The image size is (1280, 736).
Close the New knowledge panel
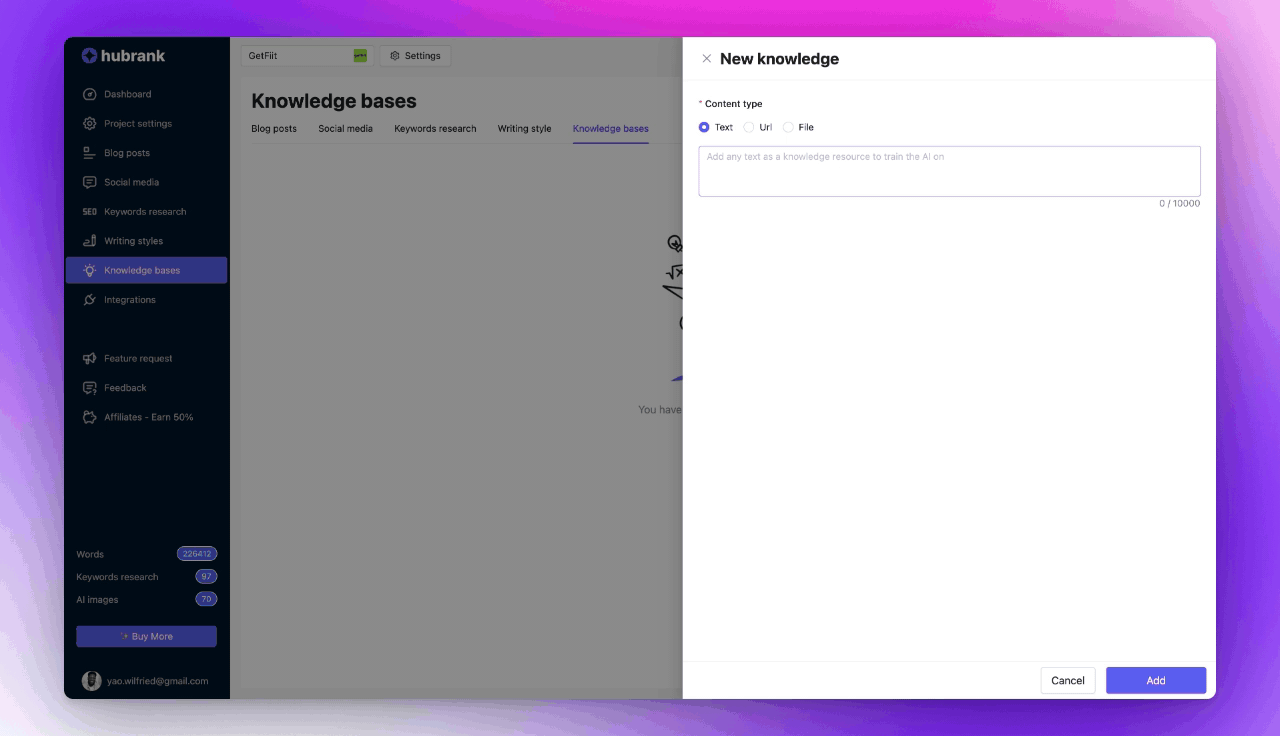tap(707, 59)
